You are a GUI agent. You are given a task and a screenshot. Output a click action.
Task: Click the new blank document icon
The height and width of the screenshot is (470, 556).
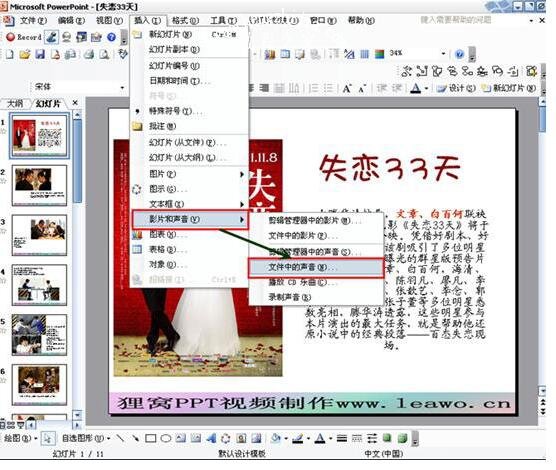pyautogui.click(x=10, y=54)
